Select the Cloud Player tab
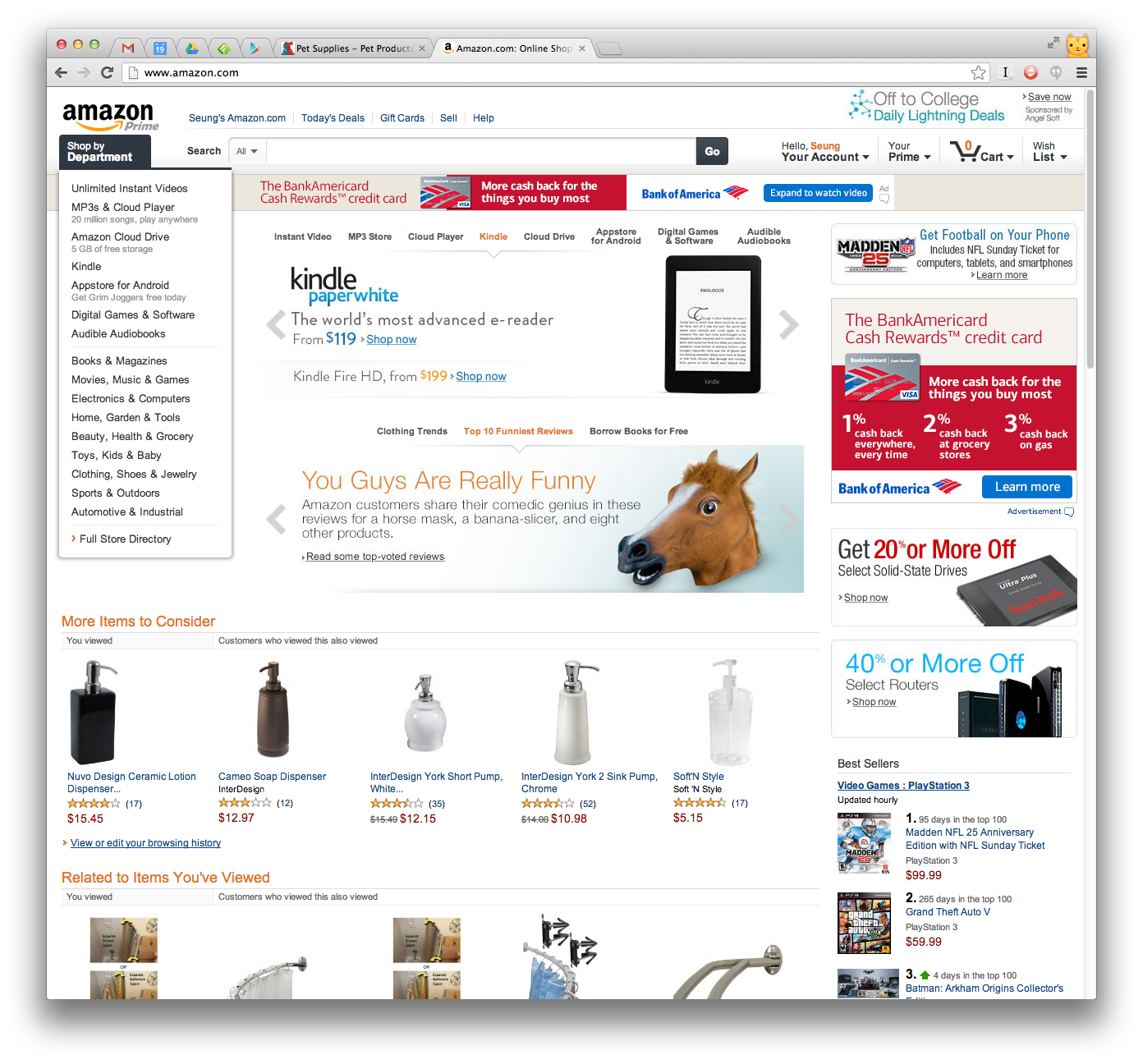This screenshot has width=1143, height=1064. (x=435, y=236)
